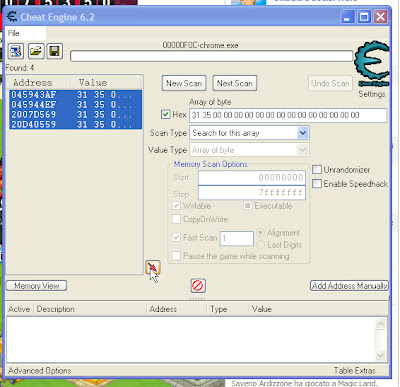Click the Next Scan button
Image resolution: width=400 pixels, height=387 pixels.
tap(235, 83)
